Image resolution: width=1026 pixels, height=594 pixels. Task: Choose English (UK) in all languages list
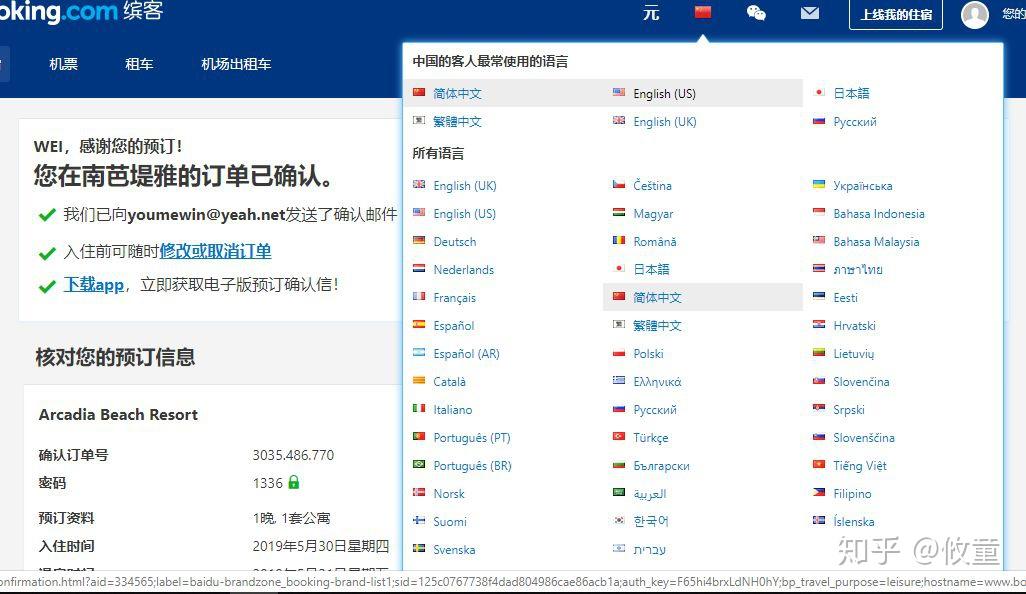(465, 186)
